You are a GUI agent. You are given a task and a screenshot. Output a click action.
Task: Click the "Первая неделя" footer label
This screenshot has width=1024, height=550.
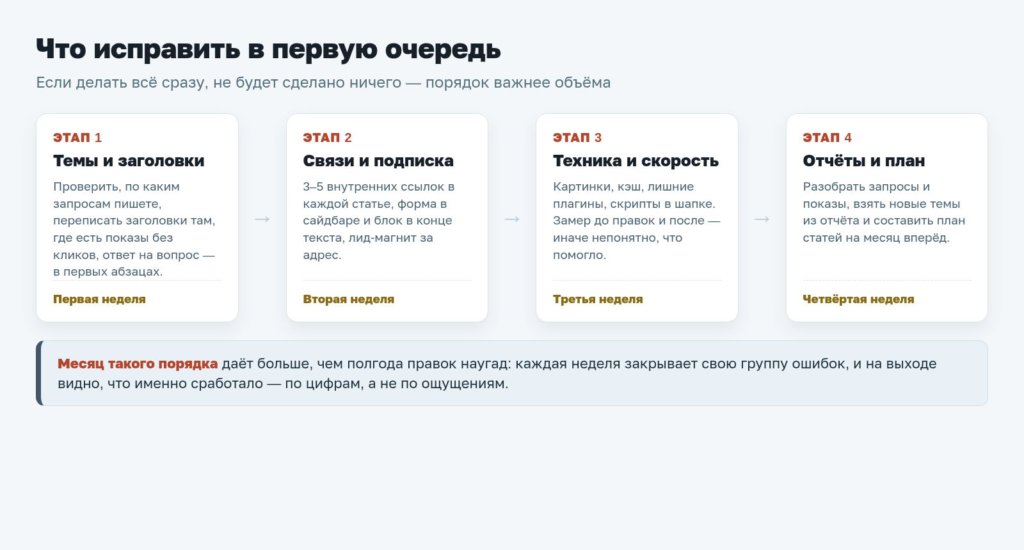(99, 299)
